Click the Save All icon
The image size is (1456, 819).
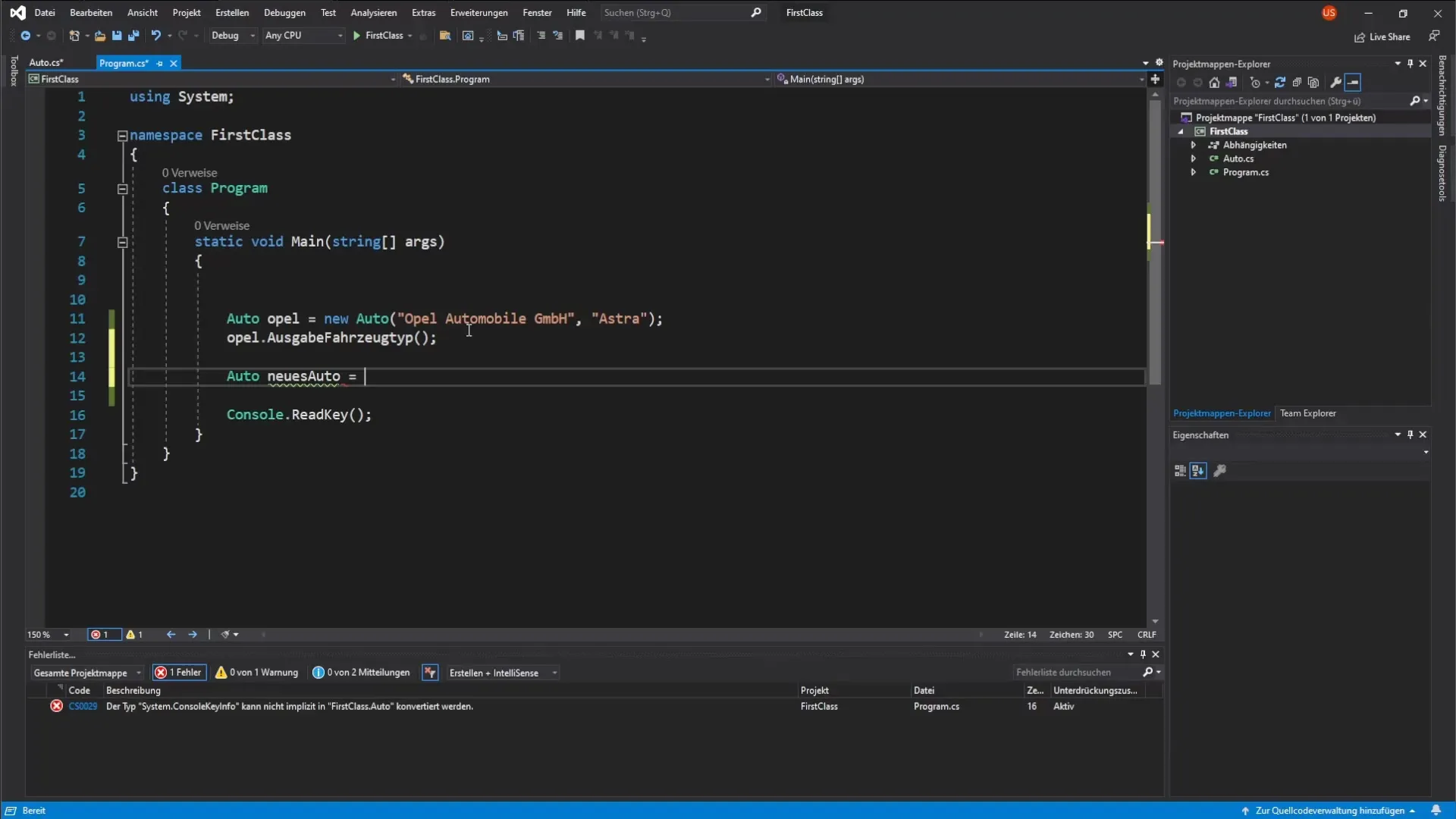(133, 36)
